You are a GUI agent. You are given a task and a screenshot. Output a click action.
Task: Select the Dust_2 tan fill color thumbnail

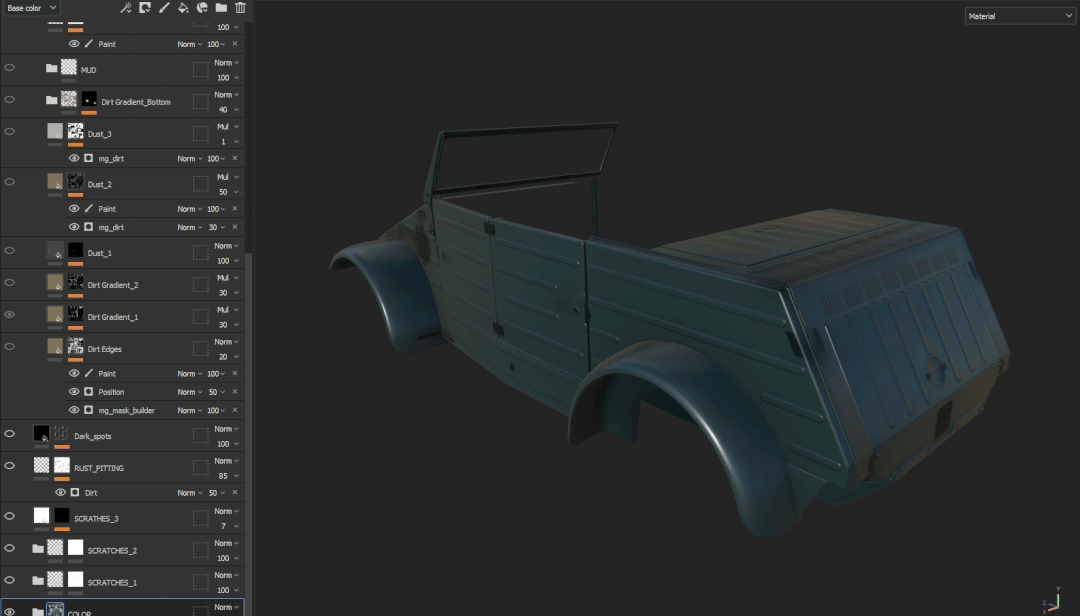[x=55, y=182]
